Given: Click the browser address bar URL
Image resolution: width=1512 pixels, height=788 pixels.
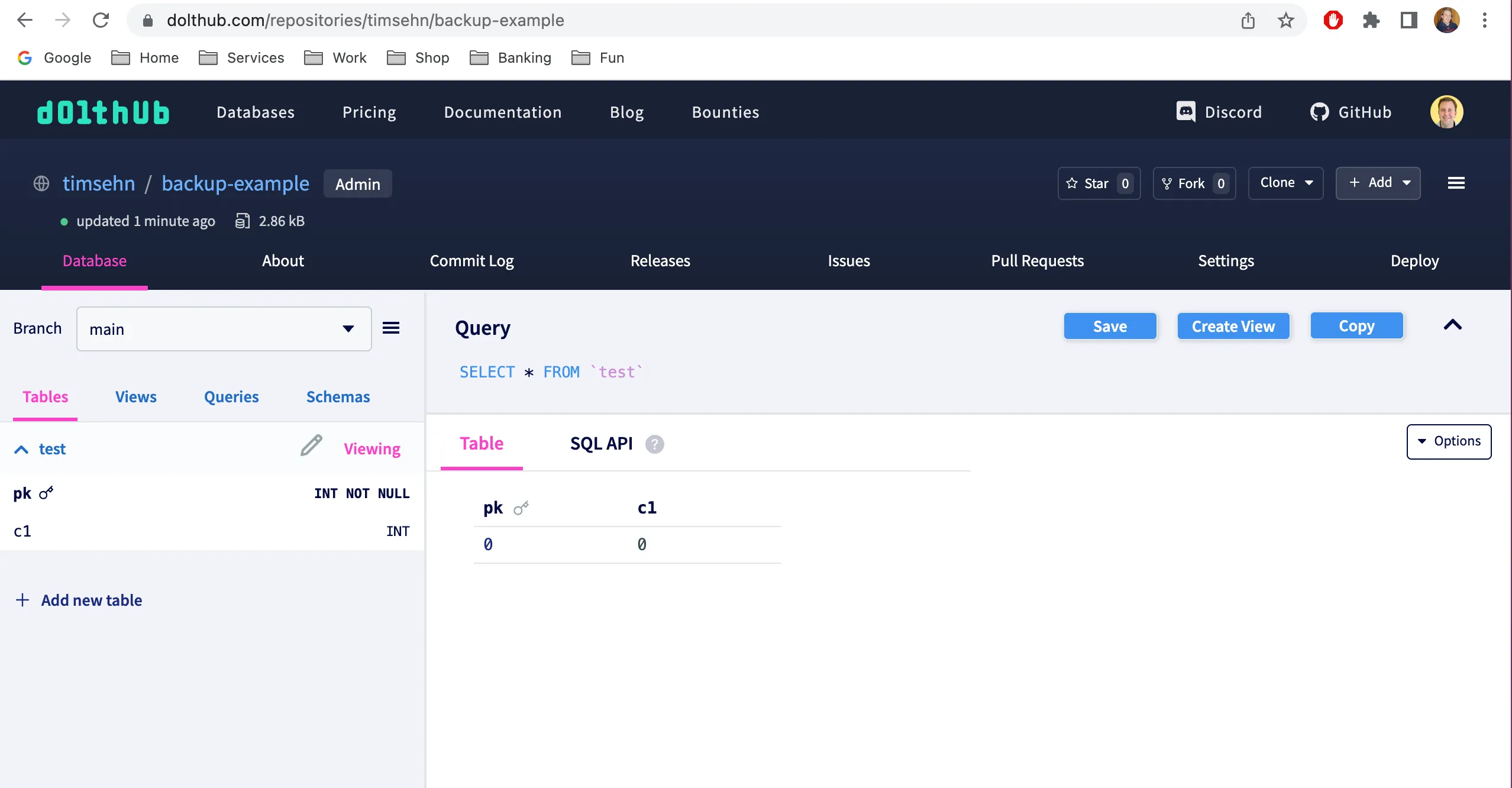Looking at the screenshot, I should click(366, 21).
